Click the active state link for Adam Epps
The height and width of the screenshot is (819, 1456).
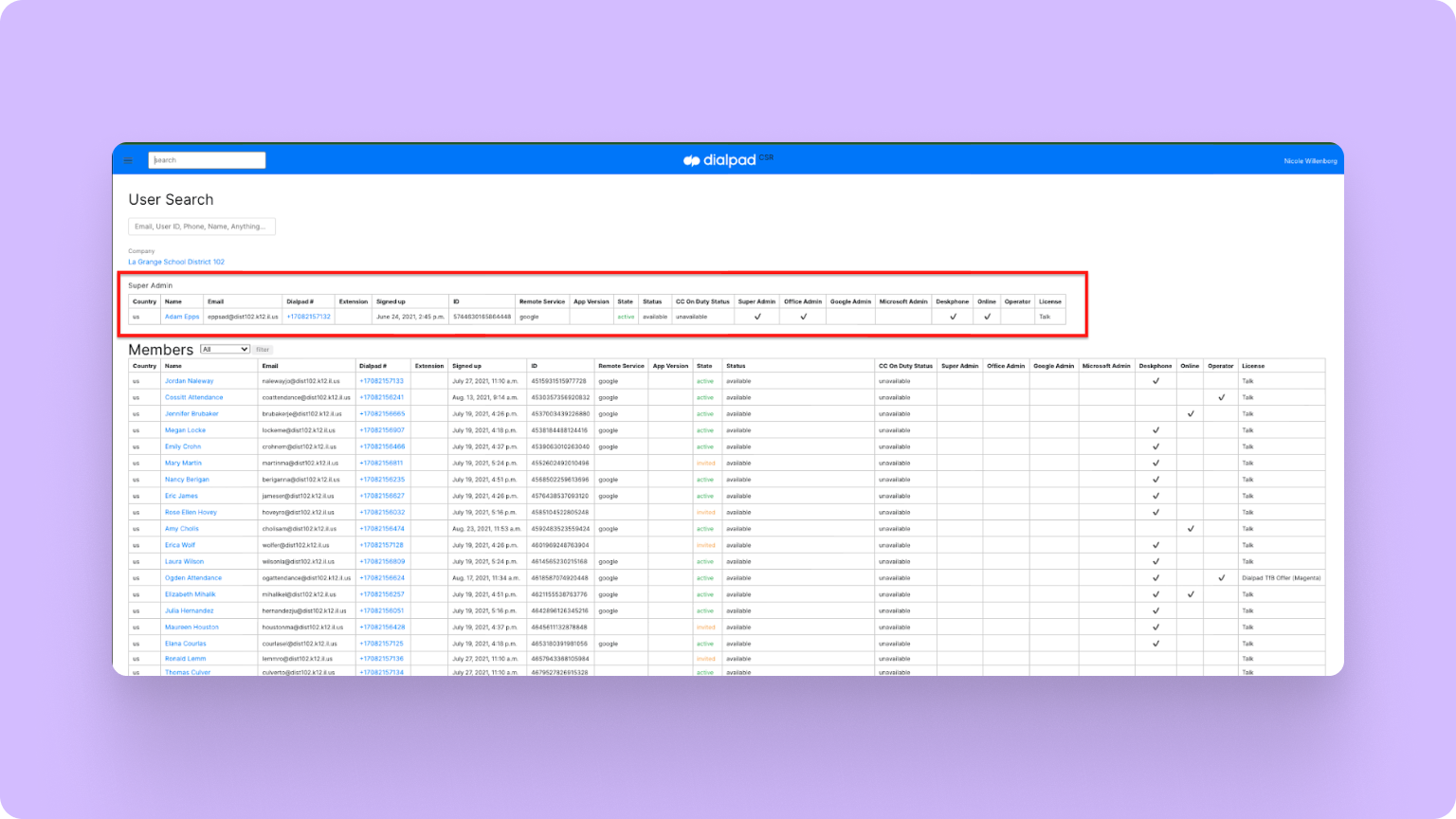coord(626,317)
